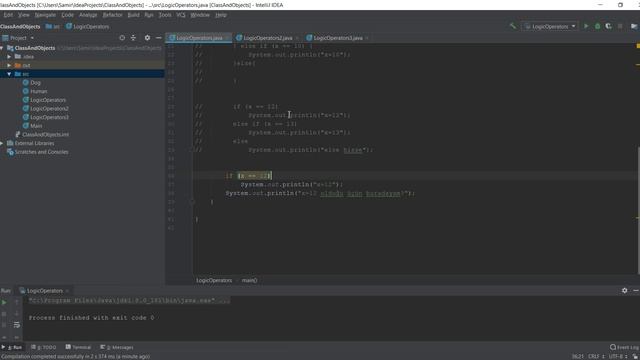Click the editor vertical scrollbar

click(638, 210)
